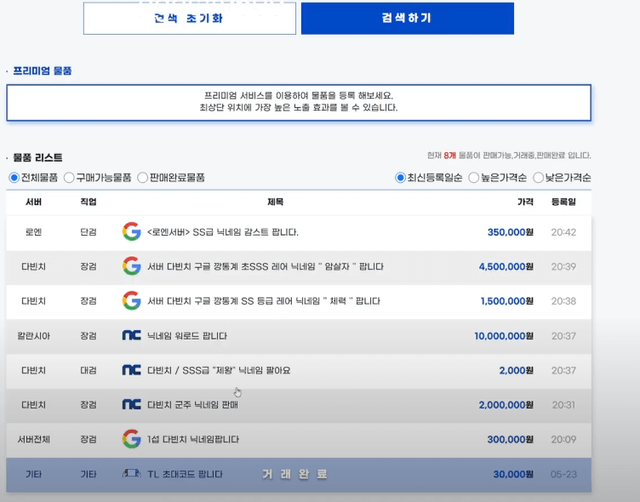Image resolution: width=640 pixels, height=502 pixels.
Task: Click the Google icon on the 로엔서버 listing
Action: [x=131, y=232]
